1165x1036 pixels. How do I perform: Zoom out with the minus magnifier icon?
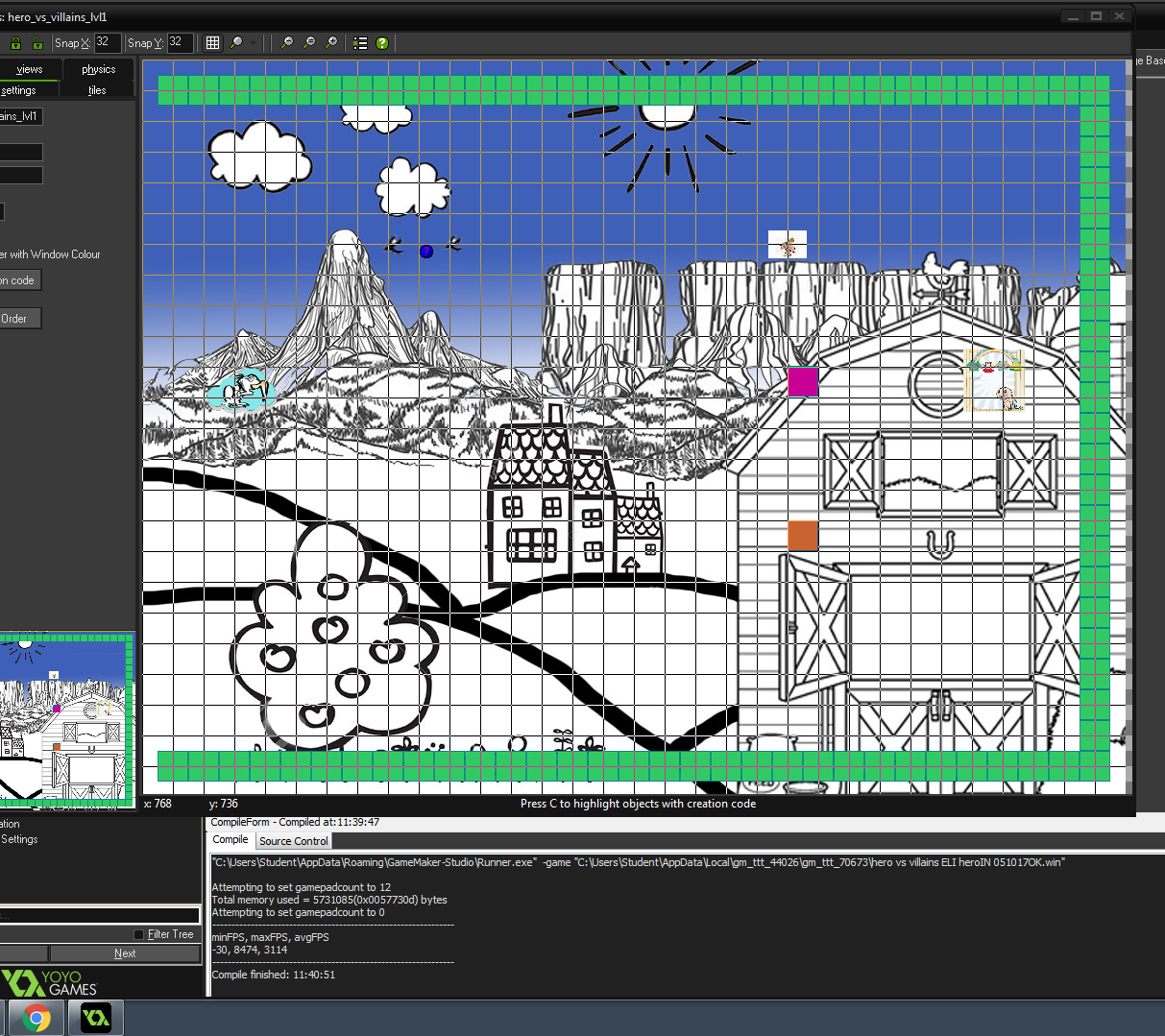click(287, 43)
